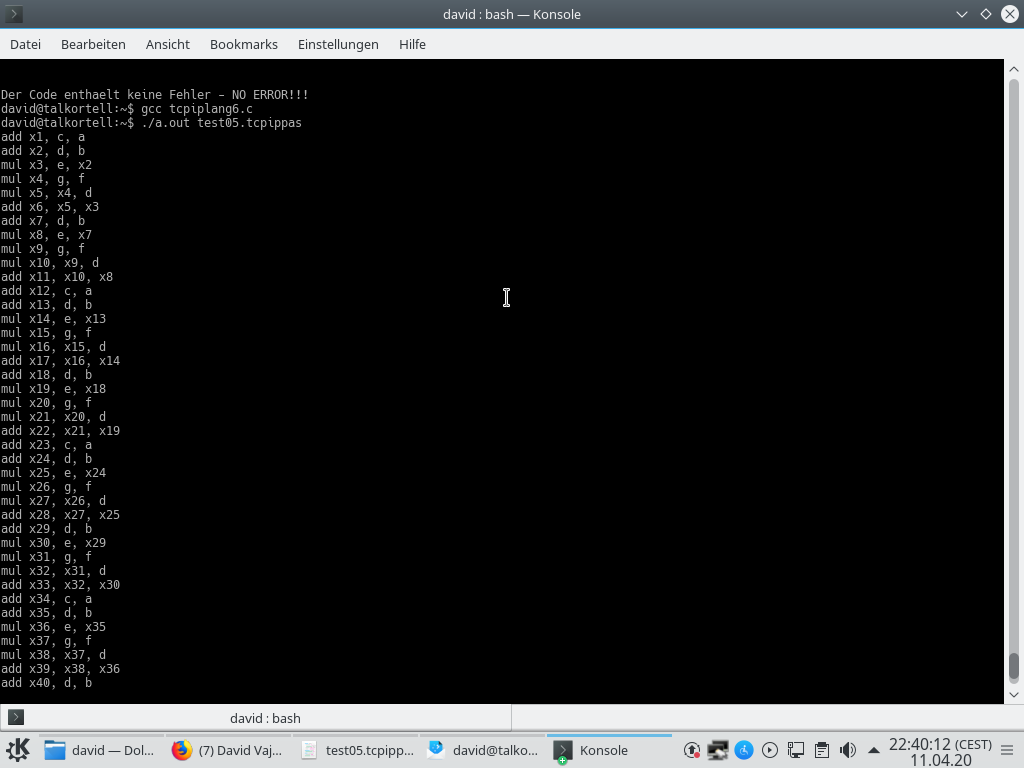1024x768 pixels.
Task: Select the 'david : bash' terminal tab
Action: [x=265, y=718]
